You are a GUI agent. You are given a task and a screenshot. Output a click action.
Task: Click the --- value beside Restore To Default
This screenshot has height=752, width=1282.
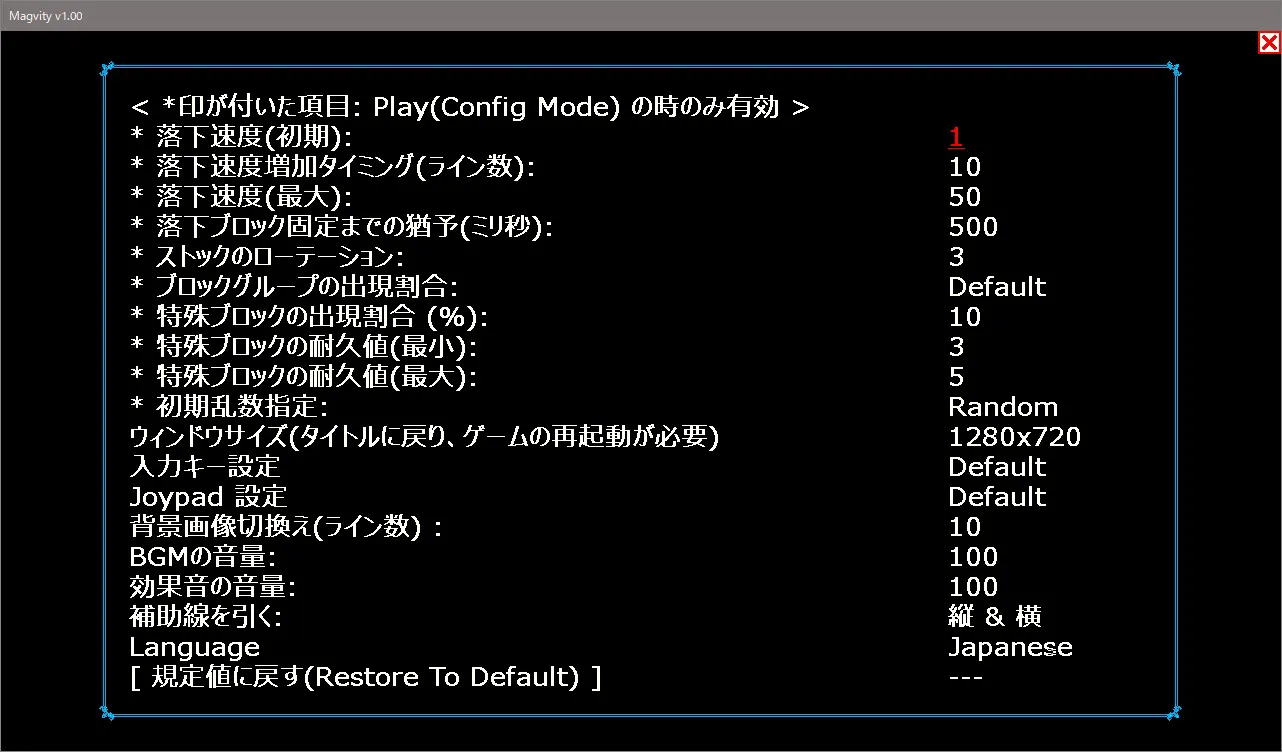coord(965,677)
